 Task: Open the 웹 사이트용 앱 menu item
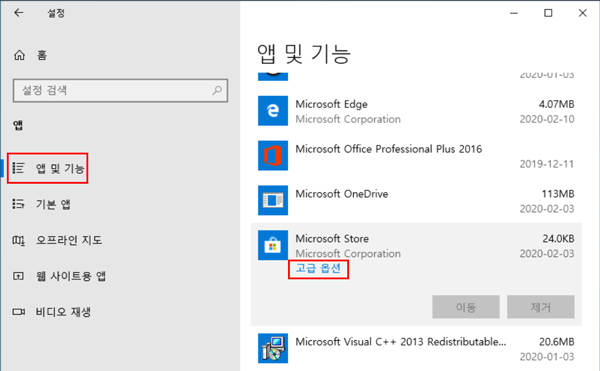71,276
